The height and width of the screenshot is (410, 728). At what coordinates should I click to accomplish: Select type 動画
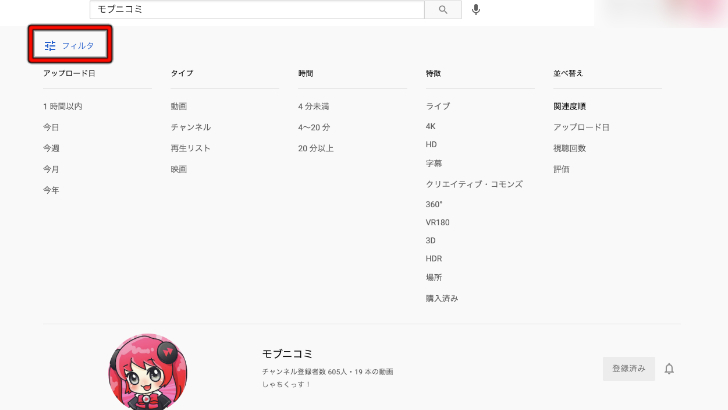pyautogui.click(x=179, y=106)
